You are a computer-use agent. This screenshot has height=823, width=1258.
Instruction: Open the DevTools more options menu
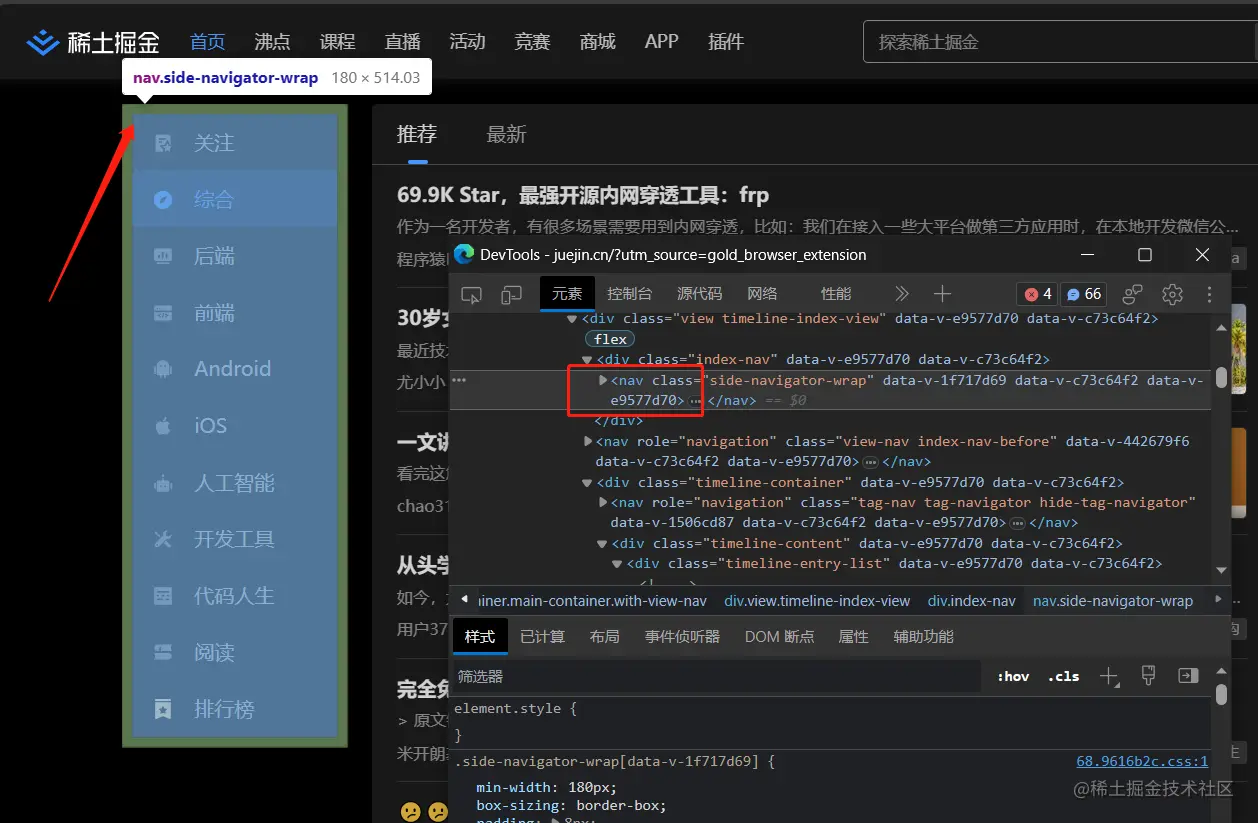click(x=1210, y=294)
